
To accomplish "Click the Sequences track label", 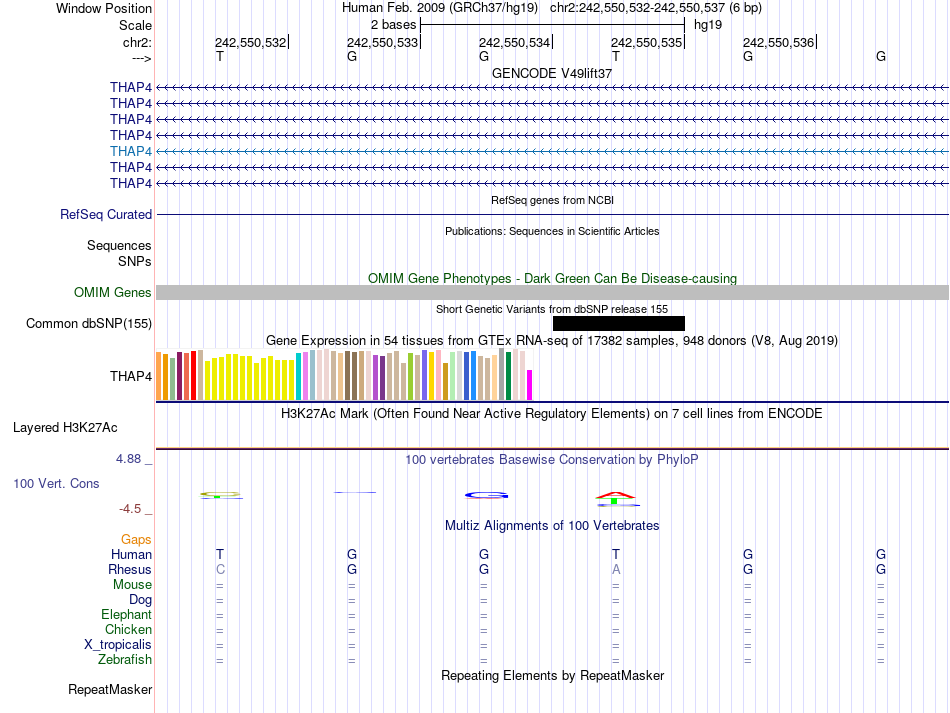I will tap(119, 245).
